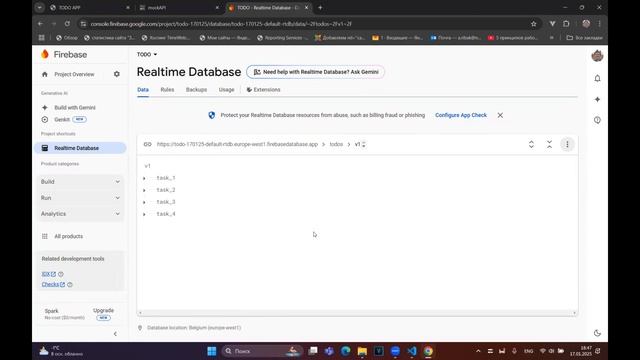Open the TODO project dropdown
Viewport: 640px width, 360px height.
pos(147,54)
